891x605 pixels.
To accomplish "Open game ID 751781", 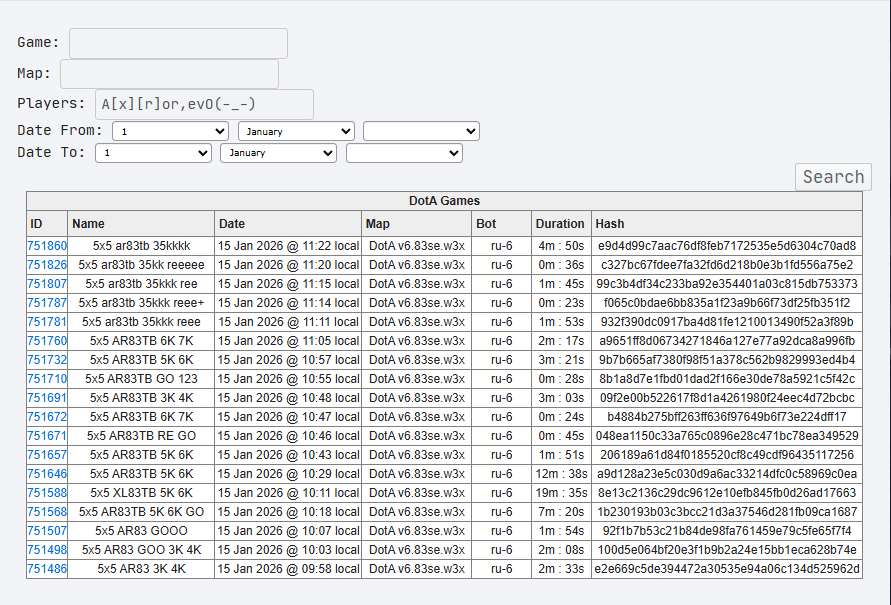I will (47, 322).
